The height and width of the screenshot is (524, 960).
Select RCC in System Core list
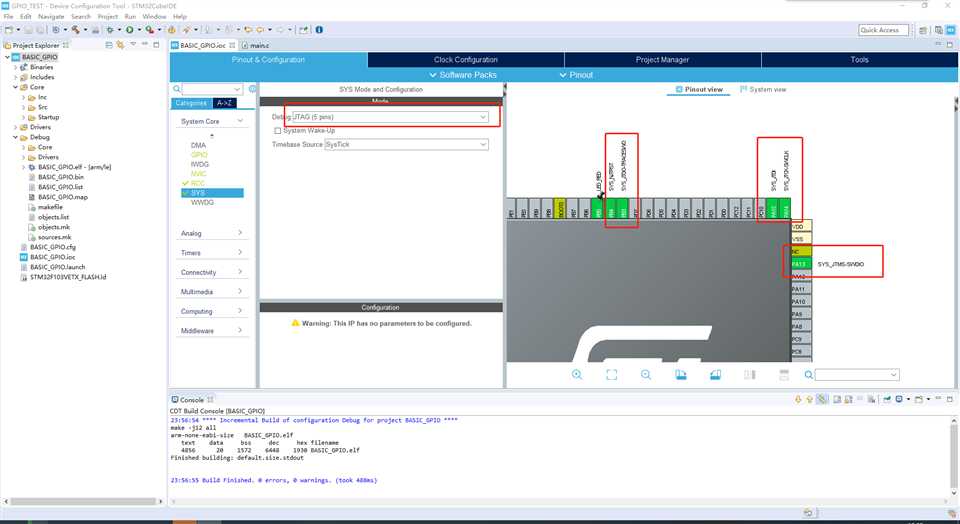click(198, 183)
